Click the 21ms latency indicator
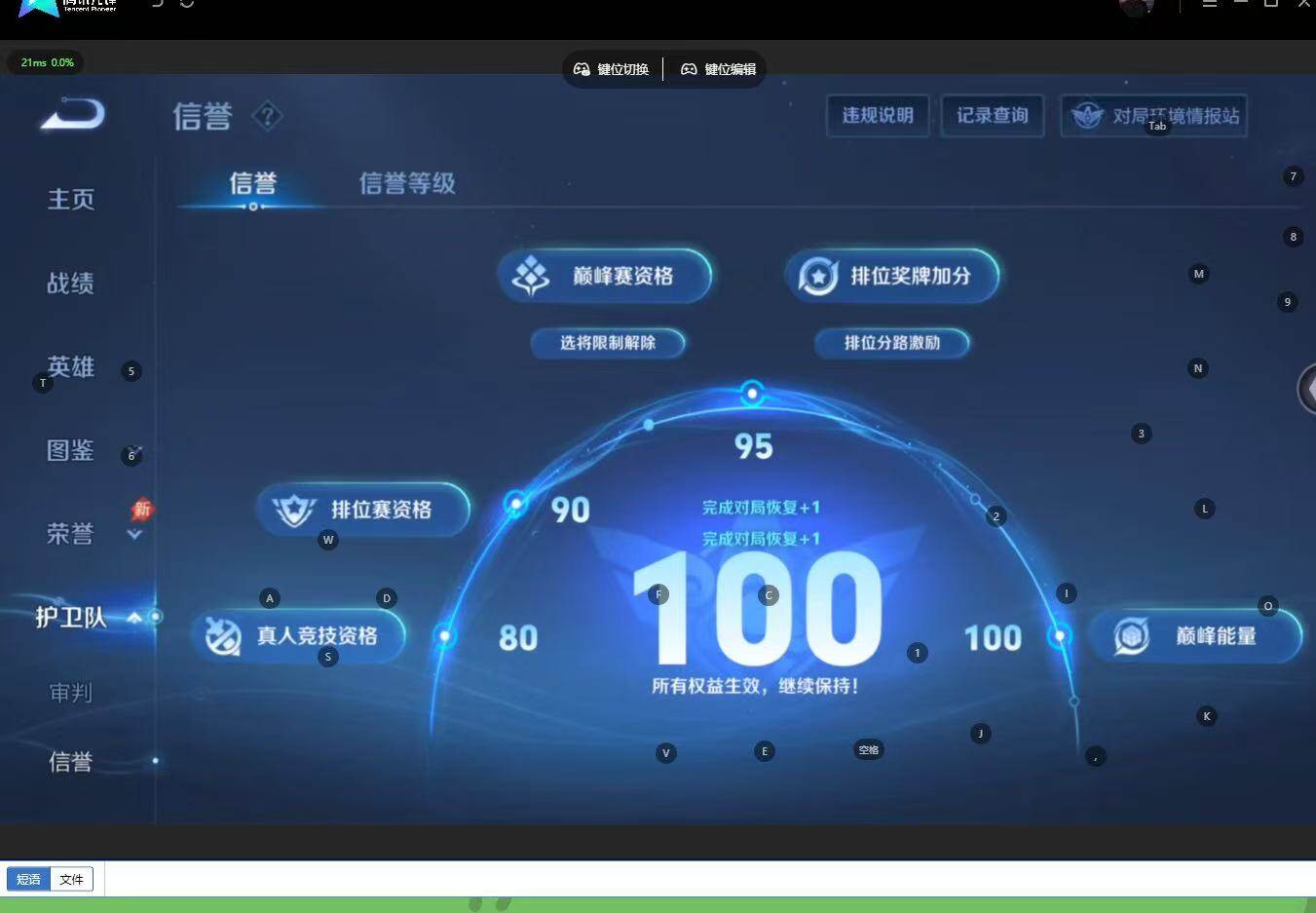Viewport: 1316px width, 913px height. pos(47,62)
